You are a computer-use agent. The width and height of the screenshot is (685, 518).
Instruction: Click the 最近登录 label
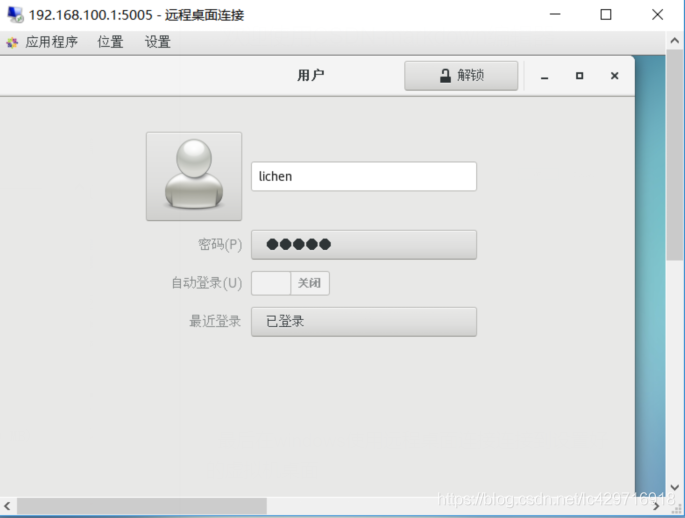(214, 321)
